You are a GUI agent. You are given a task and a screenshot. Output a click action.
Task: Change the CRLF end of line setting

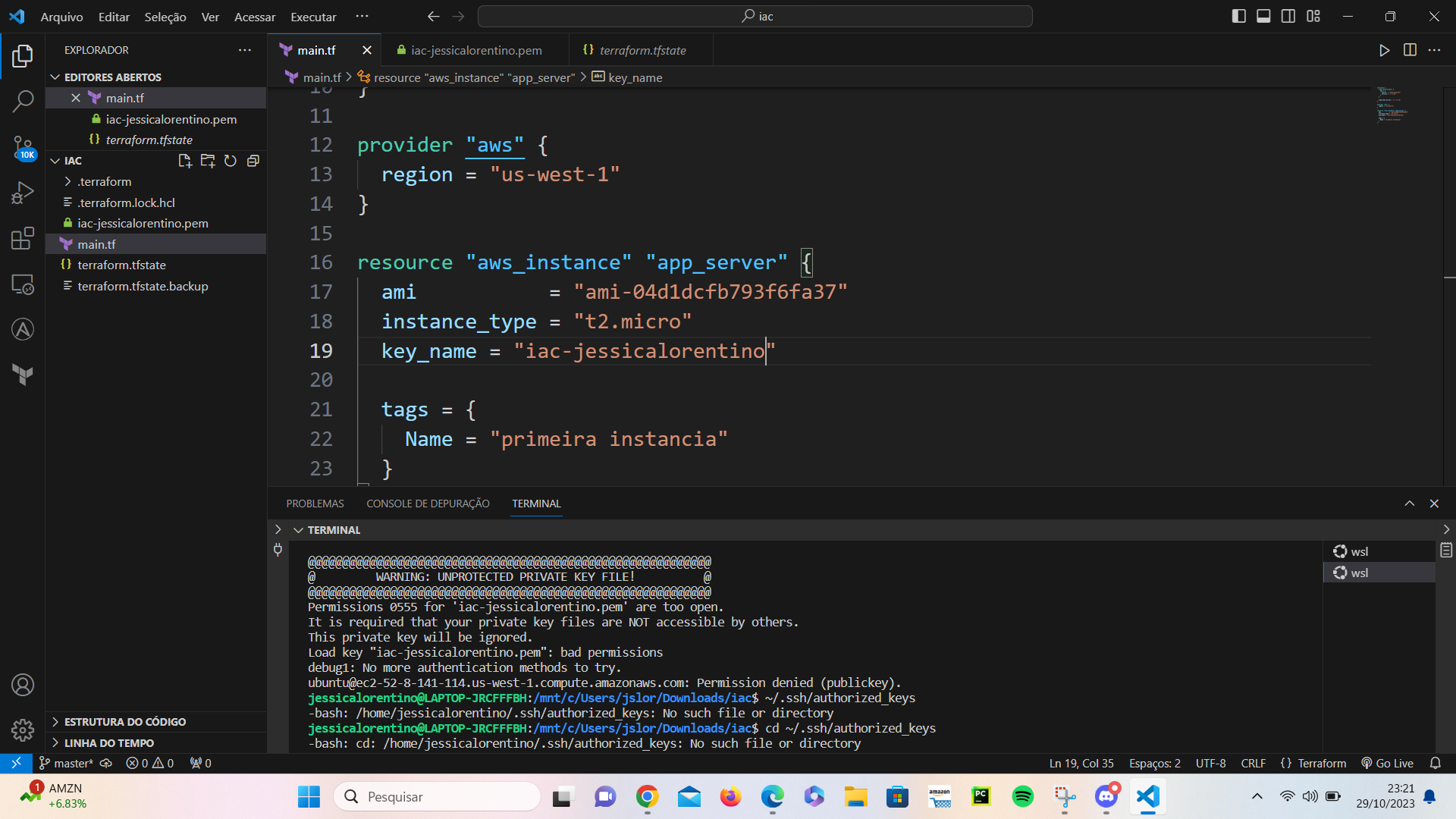1253,763
